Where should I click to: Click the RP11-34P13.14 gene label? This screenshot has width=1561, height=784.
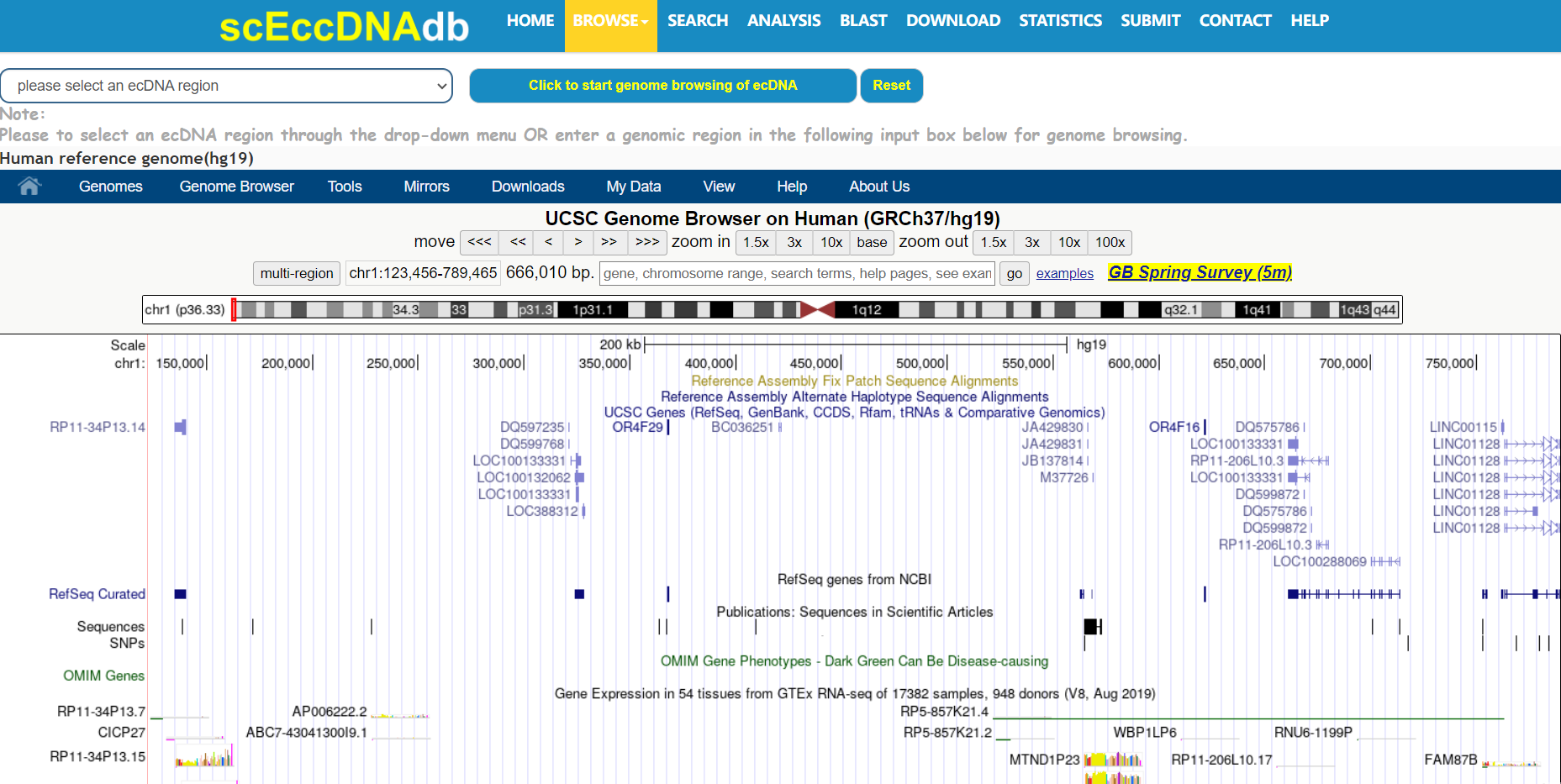pyautogui.click(x=98, y=427)
